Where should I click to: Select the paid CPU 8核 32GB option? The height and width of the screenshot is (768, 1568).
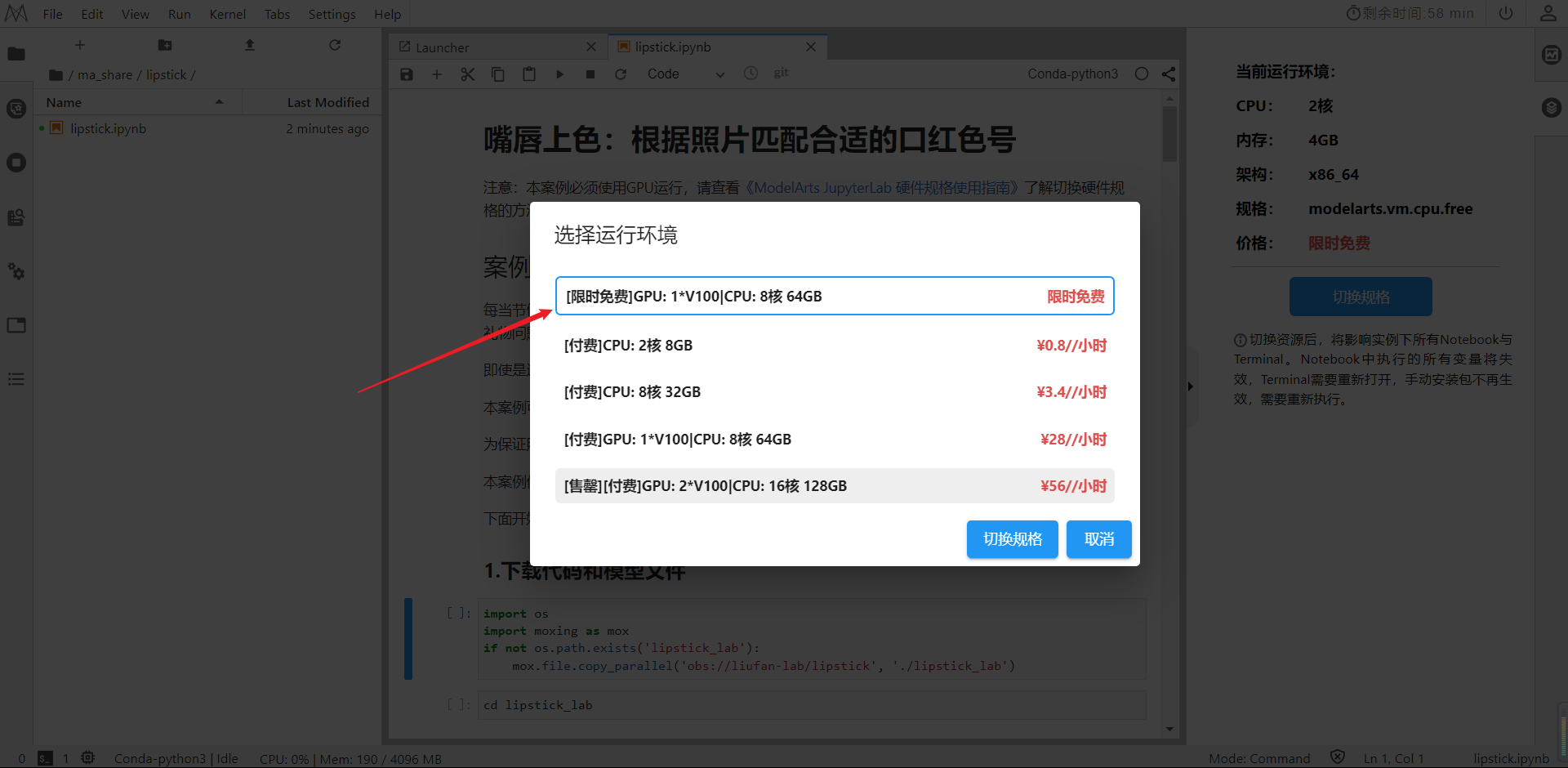pos(835,392)
